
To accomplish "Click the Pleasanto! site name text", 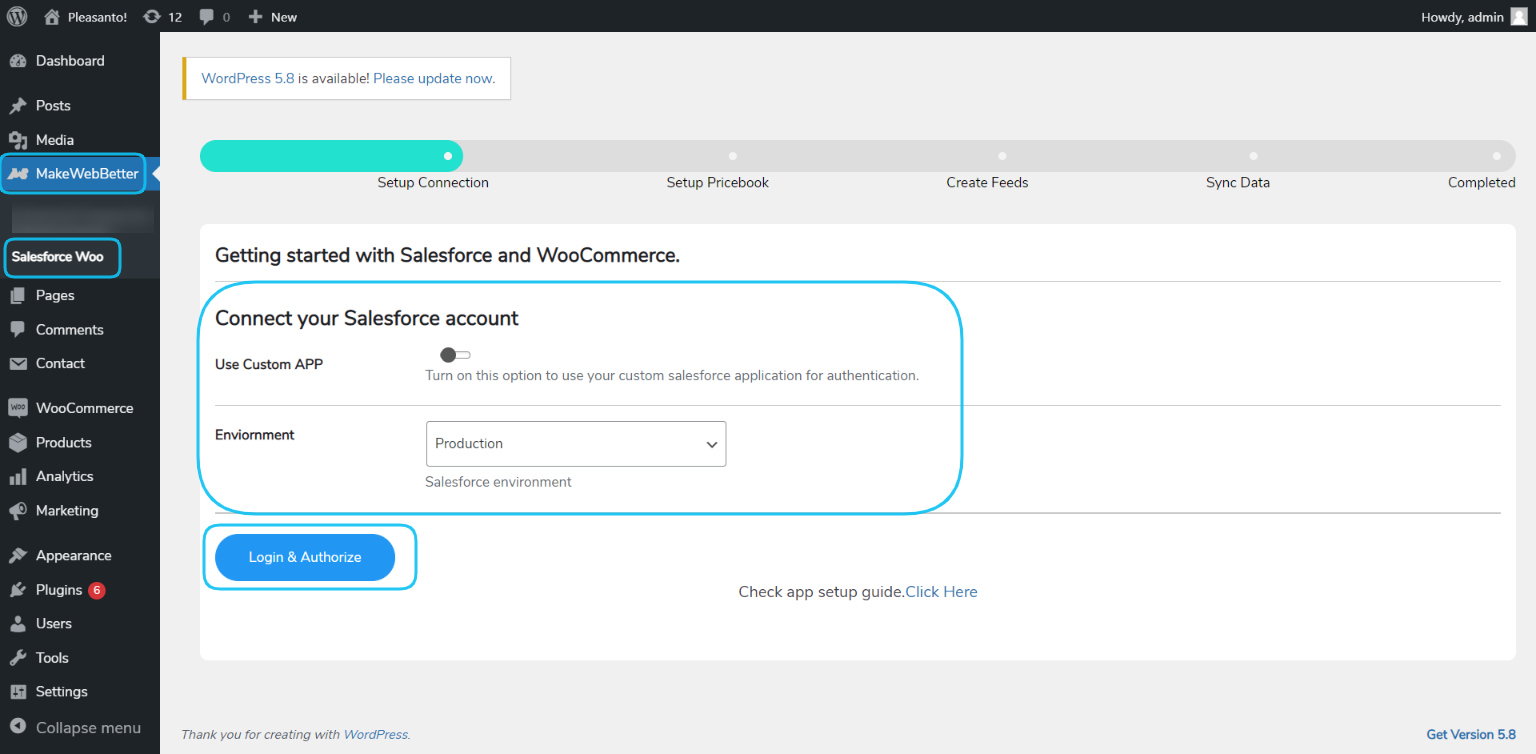I will coord(97,17).
